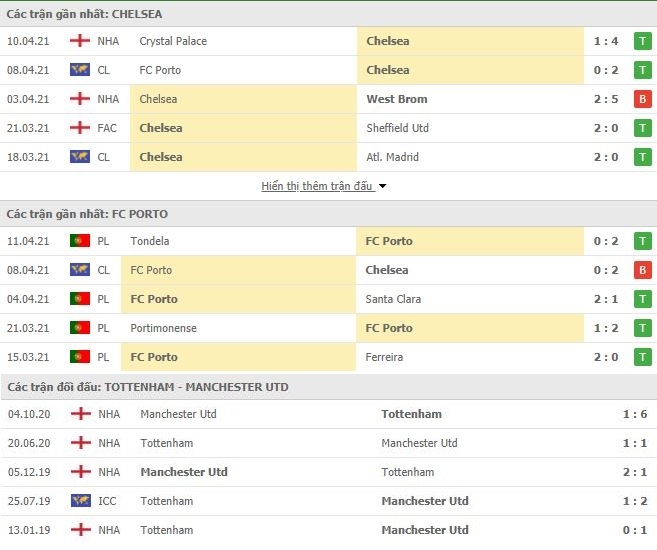Click the 1 : 6 Tottenham score

click(635, 414)
